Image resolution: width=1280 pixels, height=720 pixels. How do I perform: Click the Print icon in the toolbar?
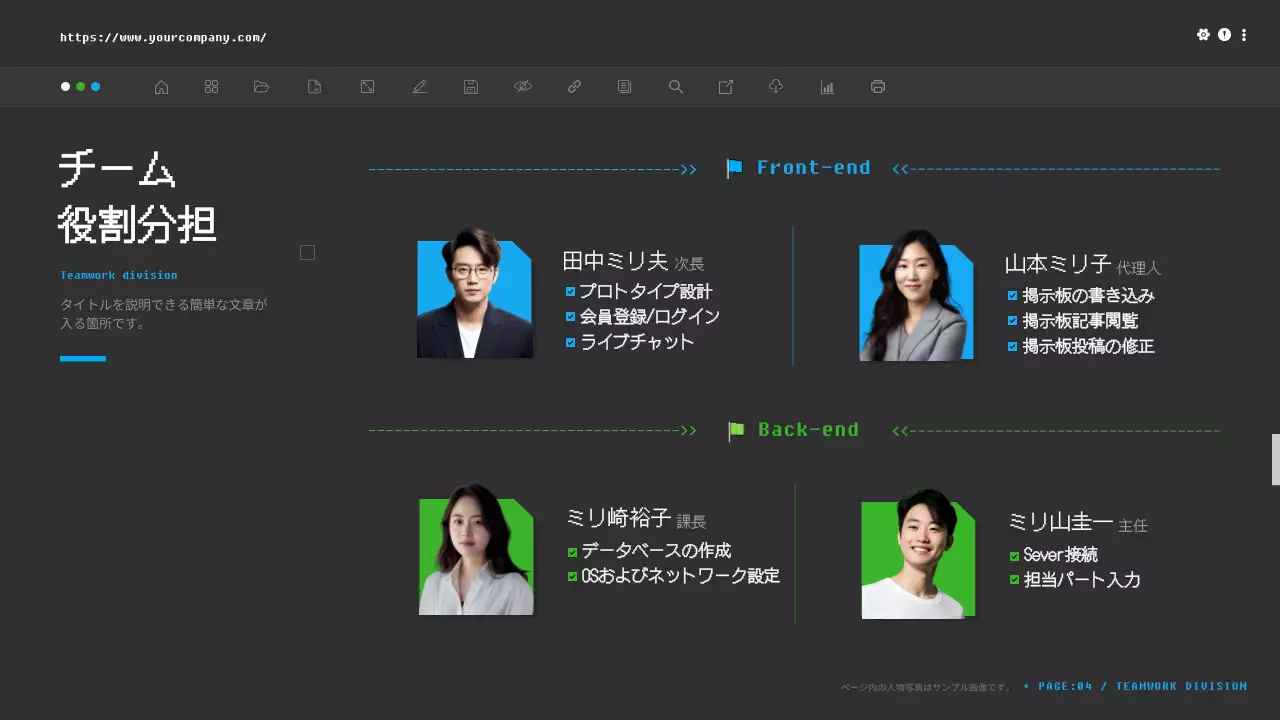(877, 87)
